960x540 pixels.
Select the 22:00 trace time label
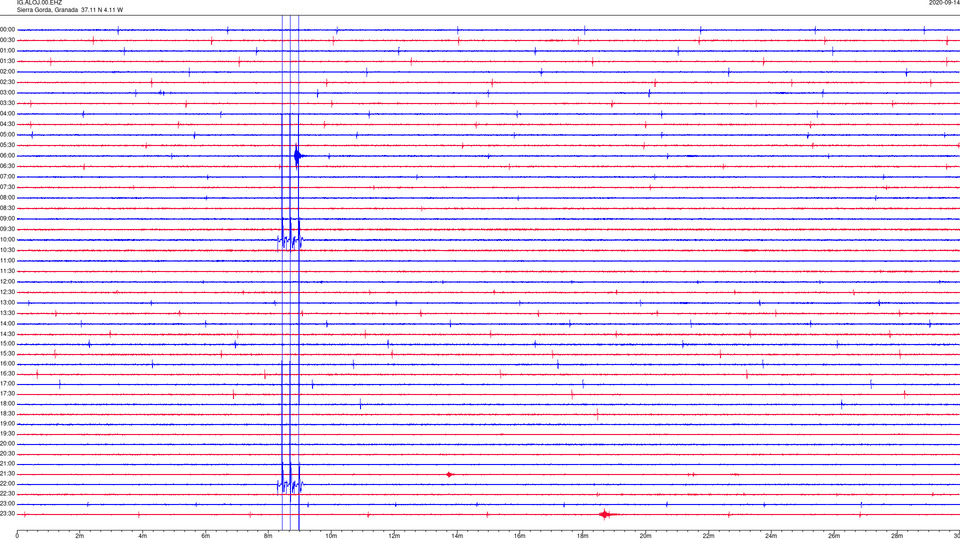[7, 484]
